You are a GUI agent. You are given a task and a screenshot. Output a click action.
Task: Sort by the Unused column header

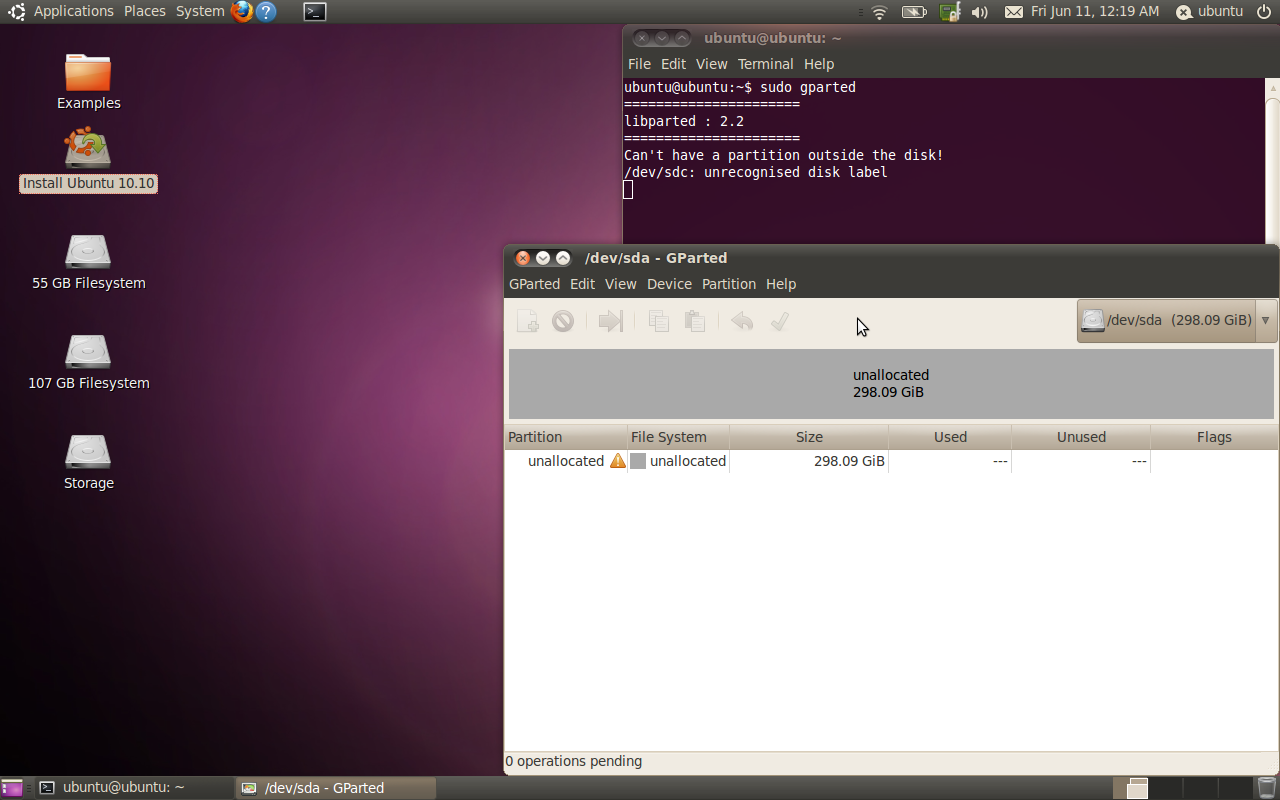coord(1081,437)
